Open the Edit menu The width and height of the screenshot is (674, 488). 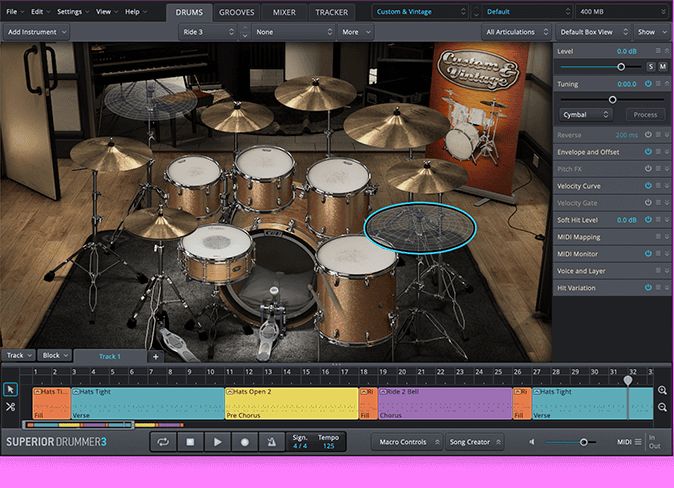pyautogui.click(x=40, y=12)
